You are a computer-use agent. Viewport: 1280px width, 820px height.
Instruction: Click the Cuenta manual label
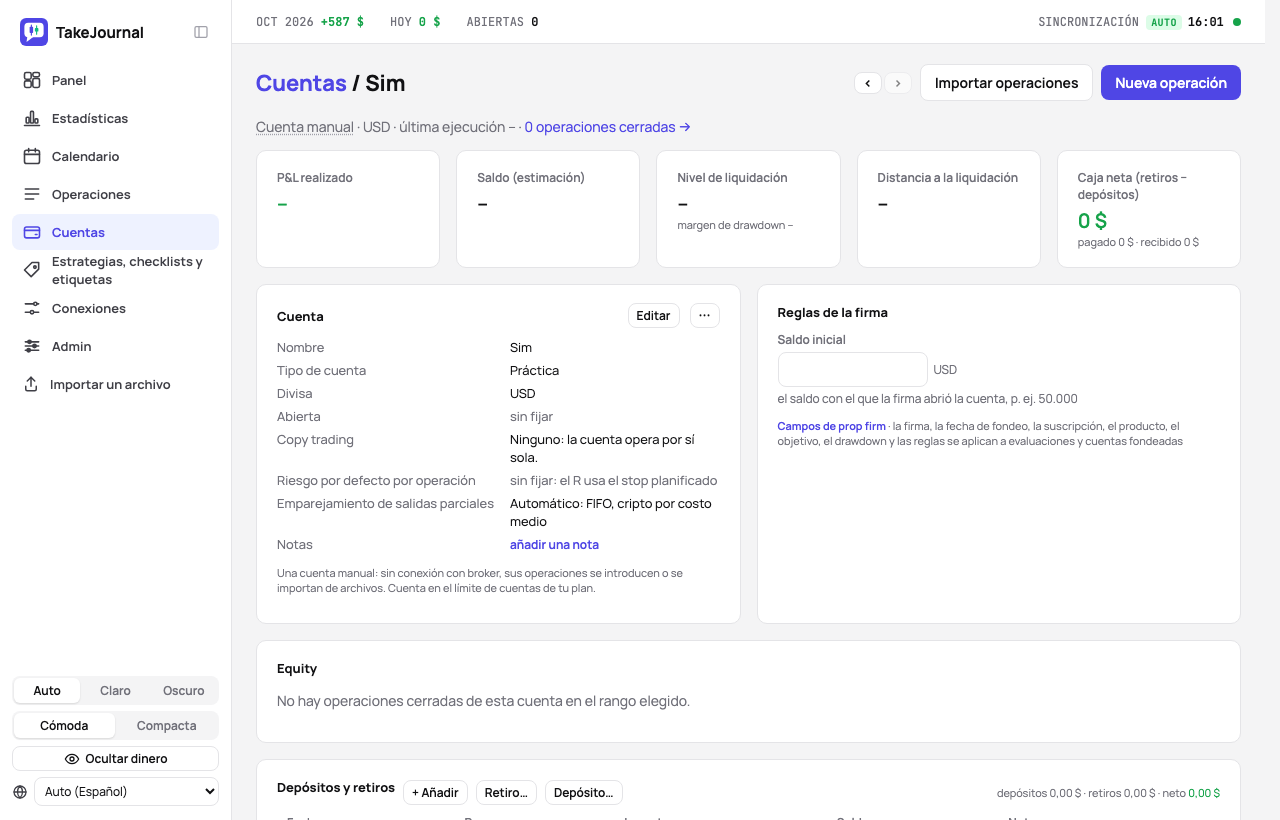click(304, 127)
